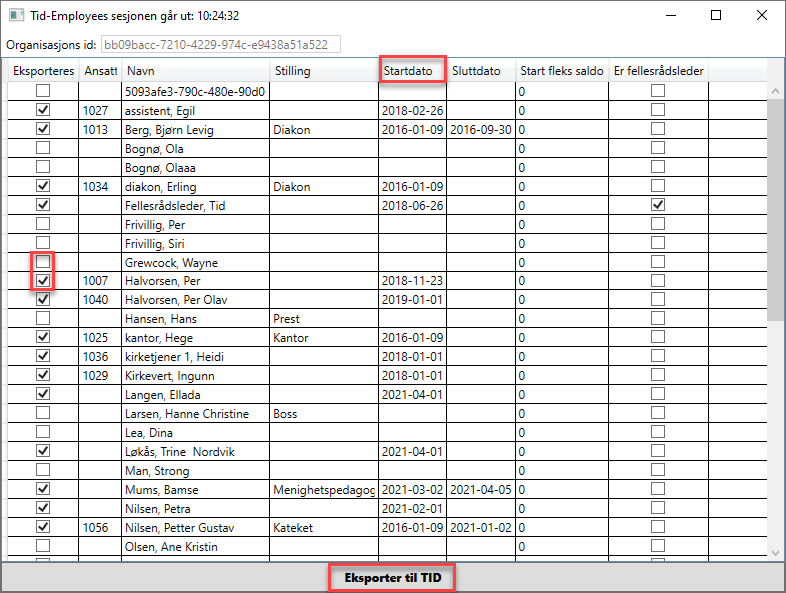Check fellesrådsleder box for Mums, Bamse

pyautogui.click(x=658, y=489)
